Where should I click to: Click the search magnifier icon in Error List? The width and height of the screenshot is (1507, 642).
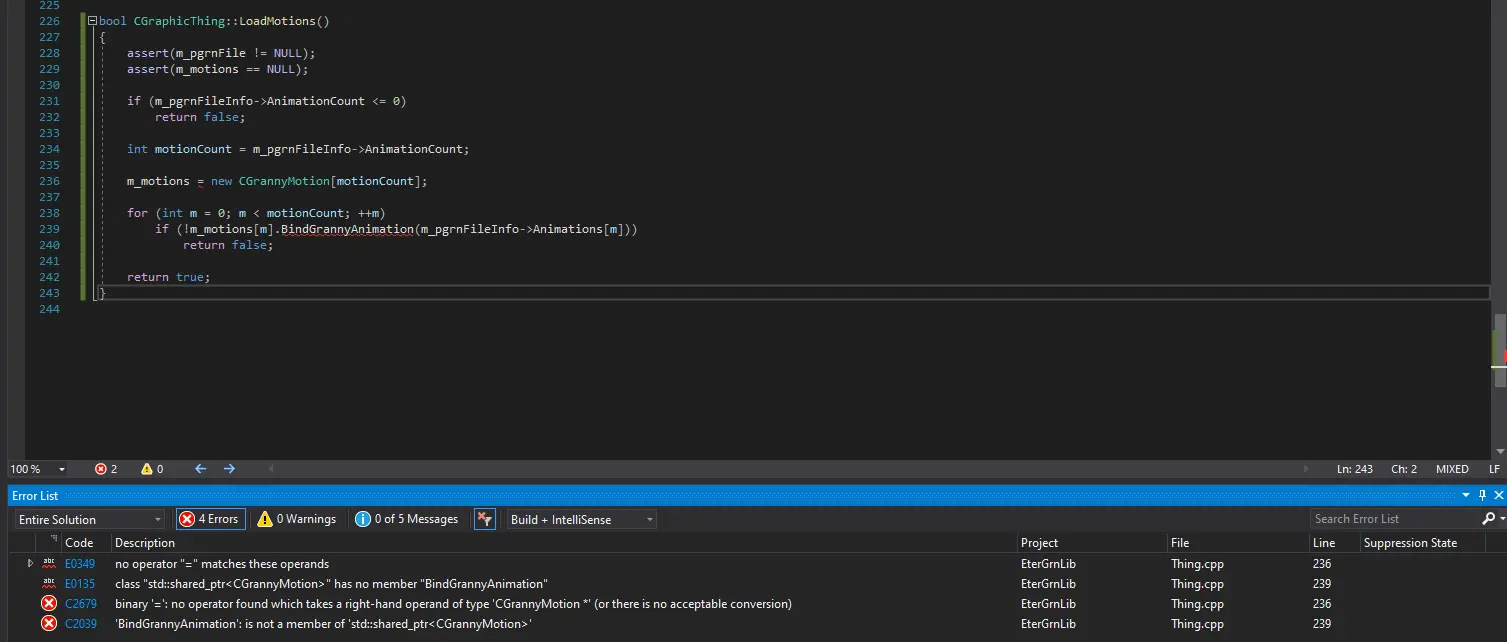coord(1488,519)
